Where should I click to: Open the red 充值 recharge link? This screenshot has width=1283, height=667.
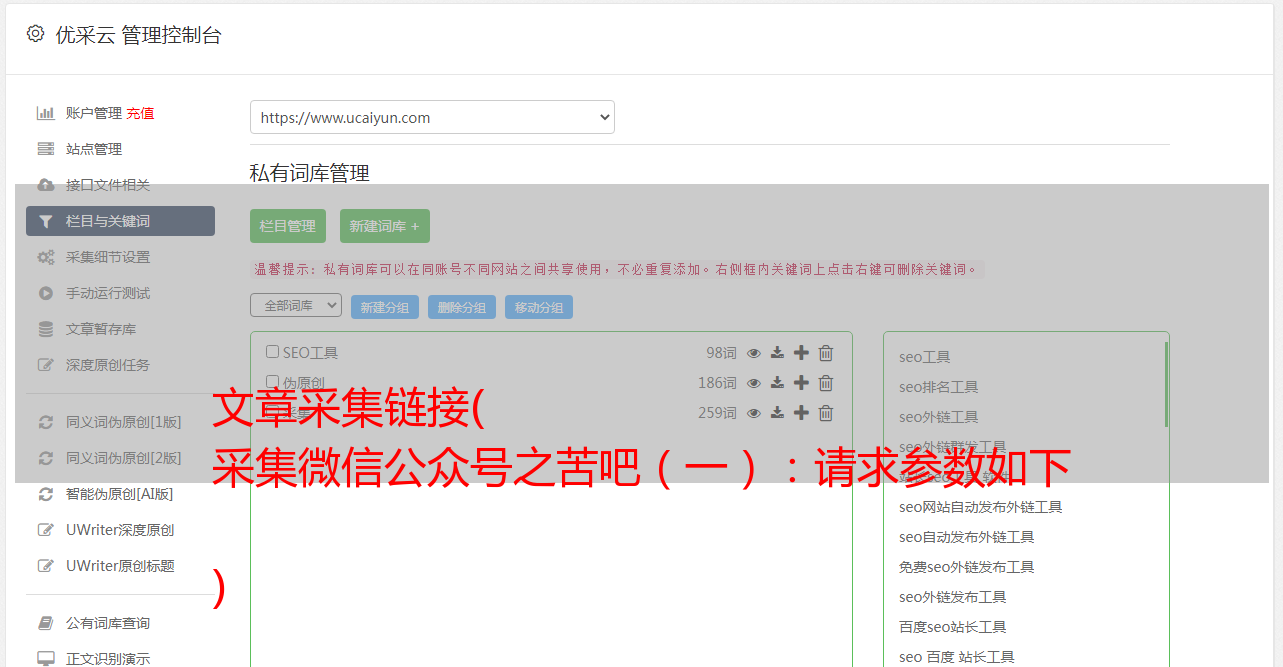(x=140, y=114)
